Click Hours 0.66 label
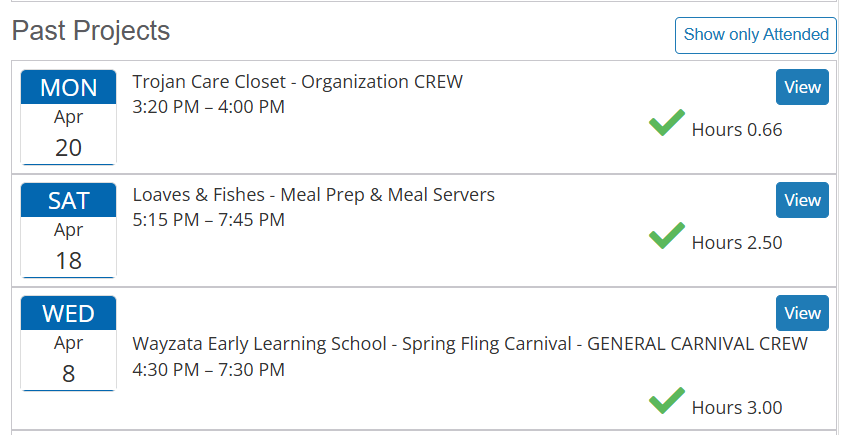Screen dimensions: 845x435 [x=737, y=130]
